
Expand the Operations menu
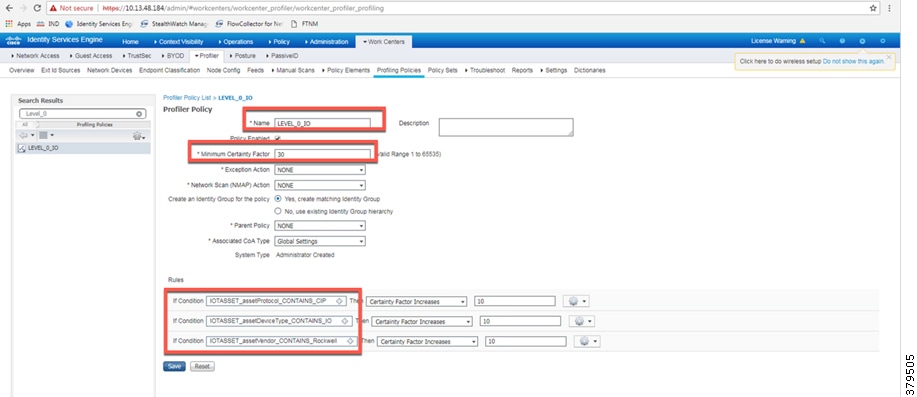(x=236, y=42)
